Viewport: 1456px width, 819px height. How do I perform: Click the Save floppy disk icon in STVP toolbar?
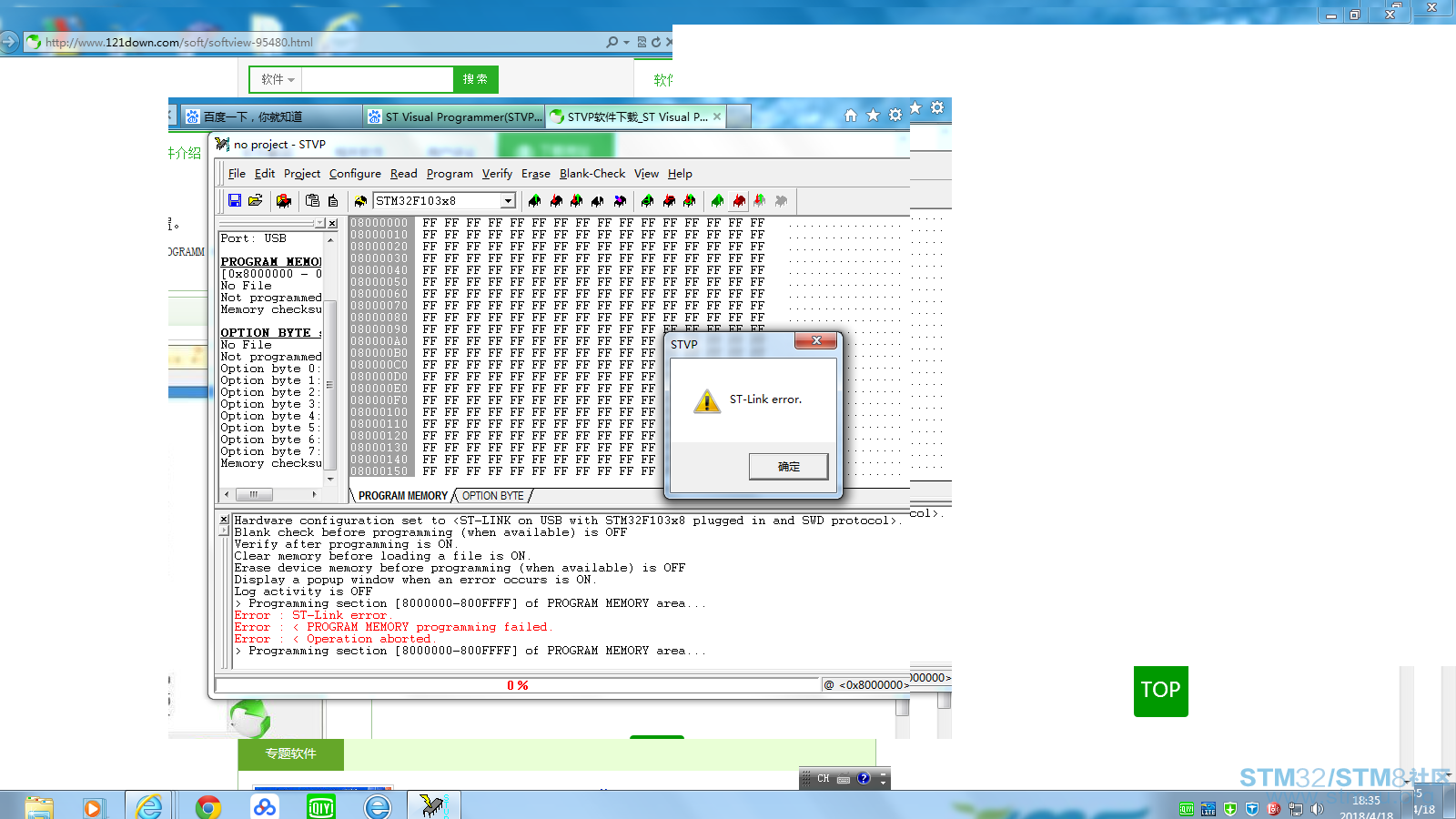[x=235, y=200]
